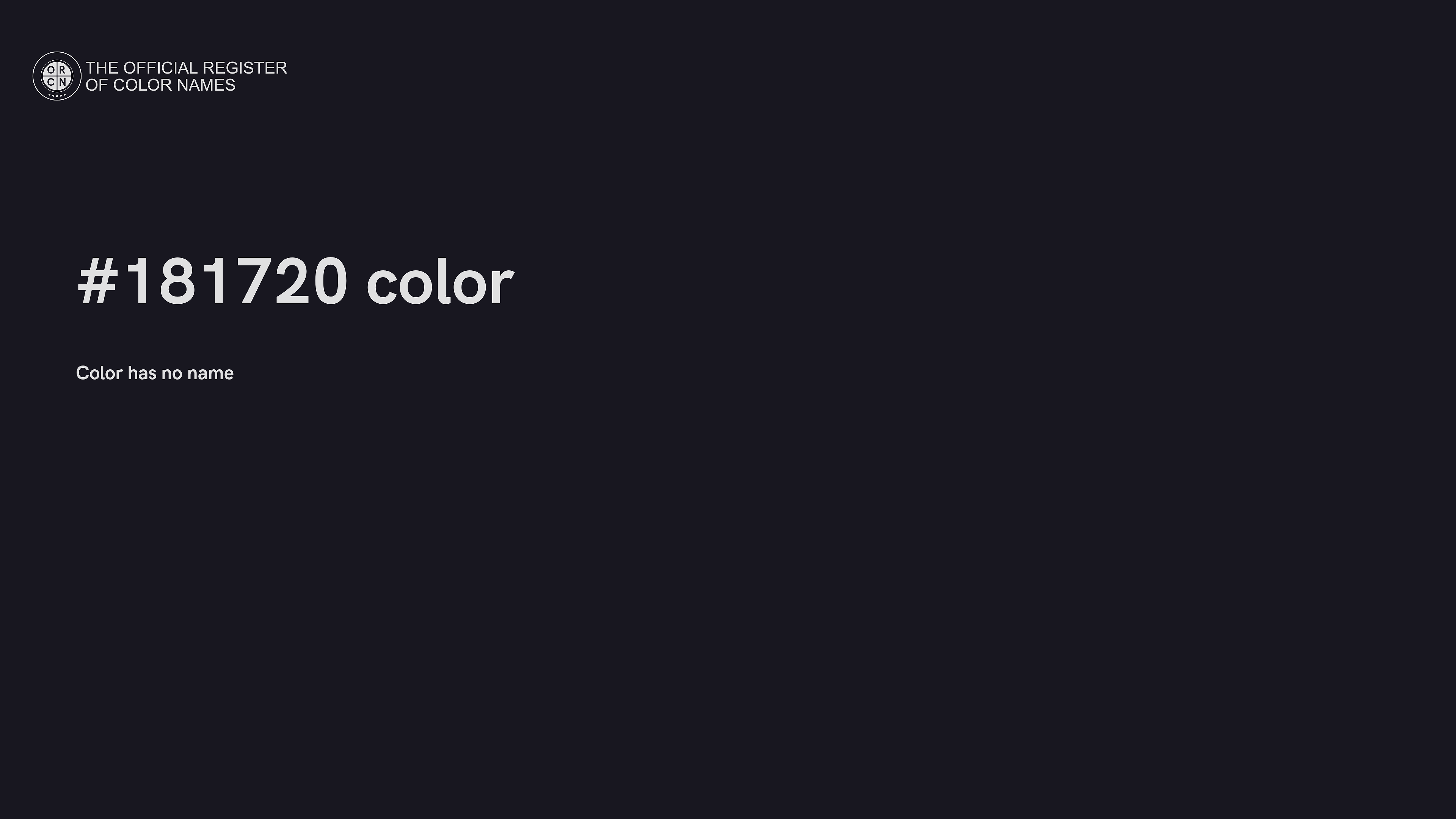This screenshot has height=819, width=1456.
Task: Click the word Color starting the subtitle
Action: coord(99,373)
